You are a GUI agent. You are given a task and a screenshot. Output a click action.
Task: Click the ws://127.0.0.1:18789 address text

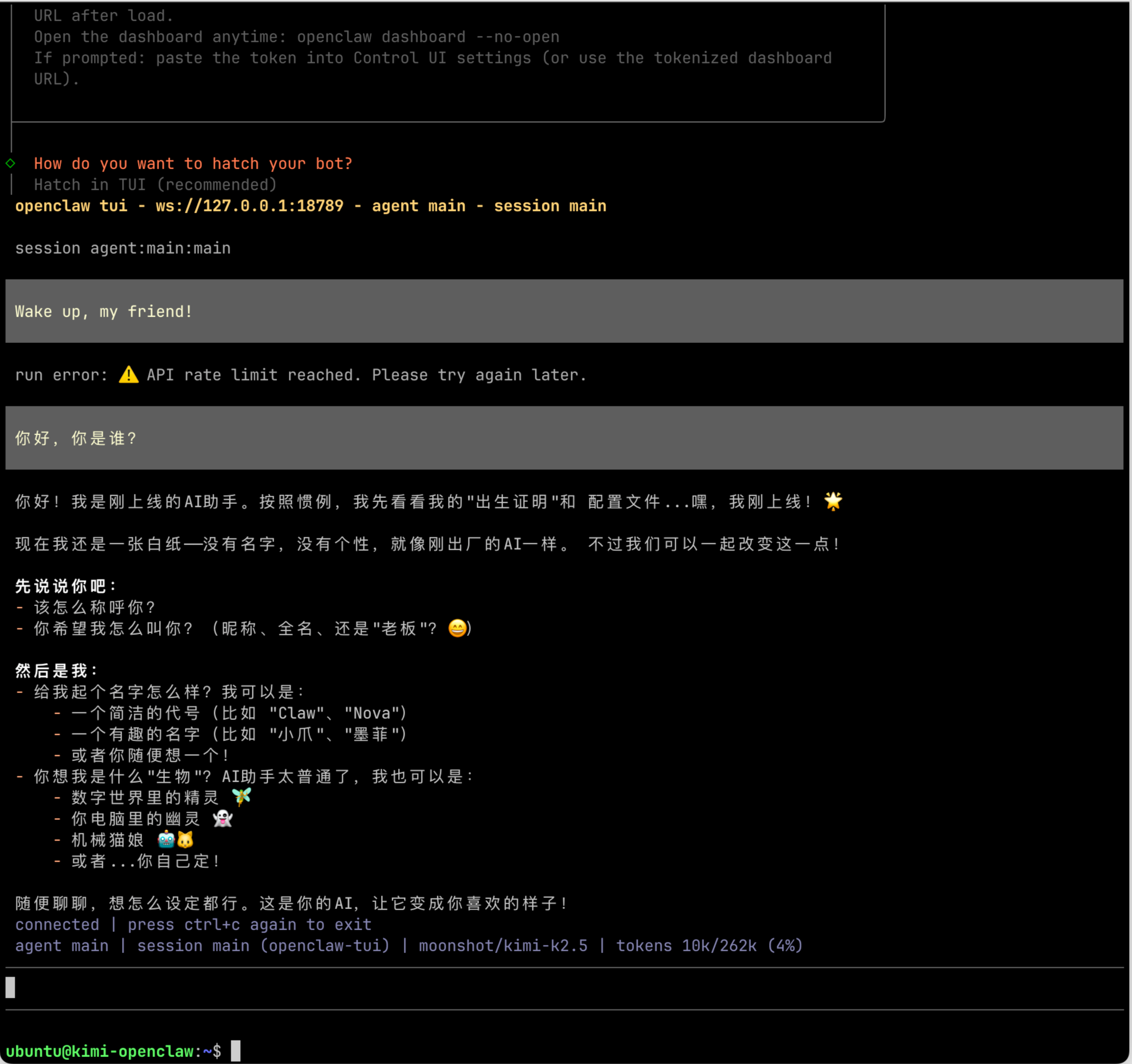250,206
